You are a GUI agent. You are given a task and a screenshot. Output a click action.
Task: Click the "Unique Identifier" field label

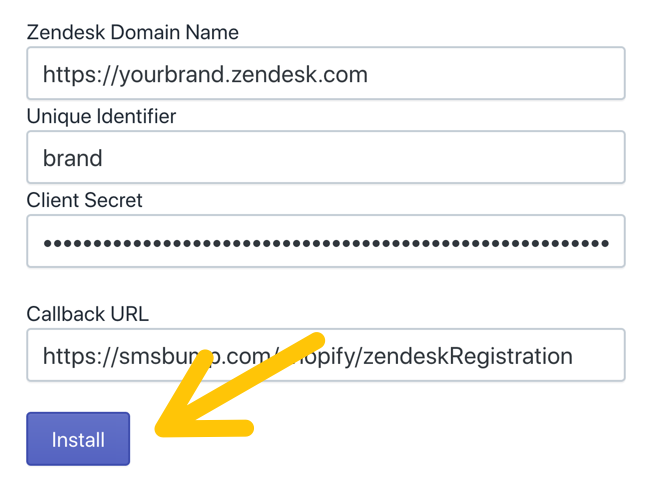pos(101,116)
